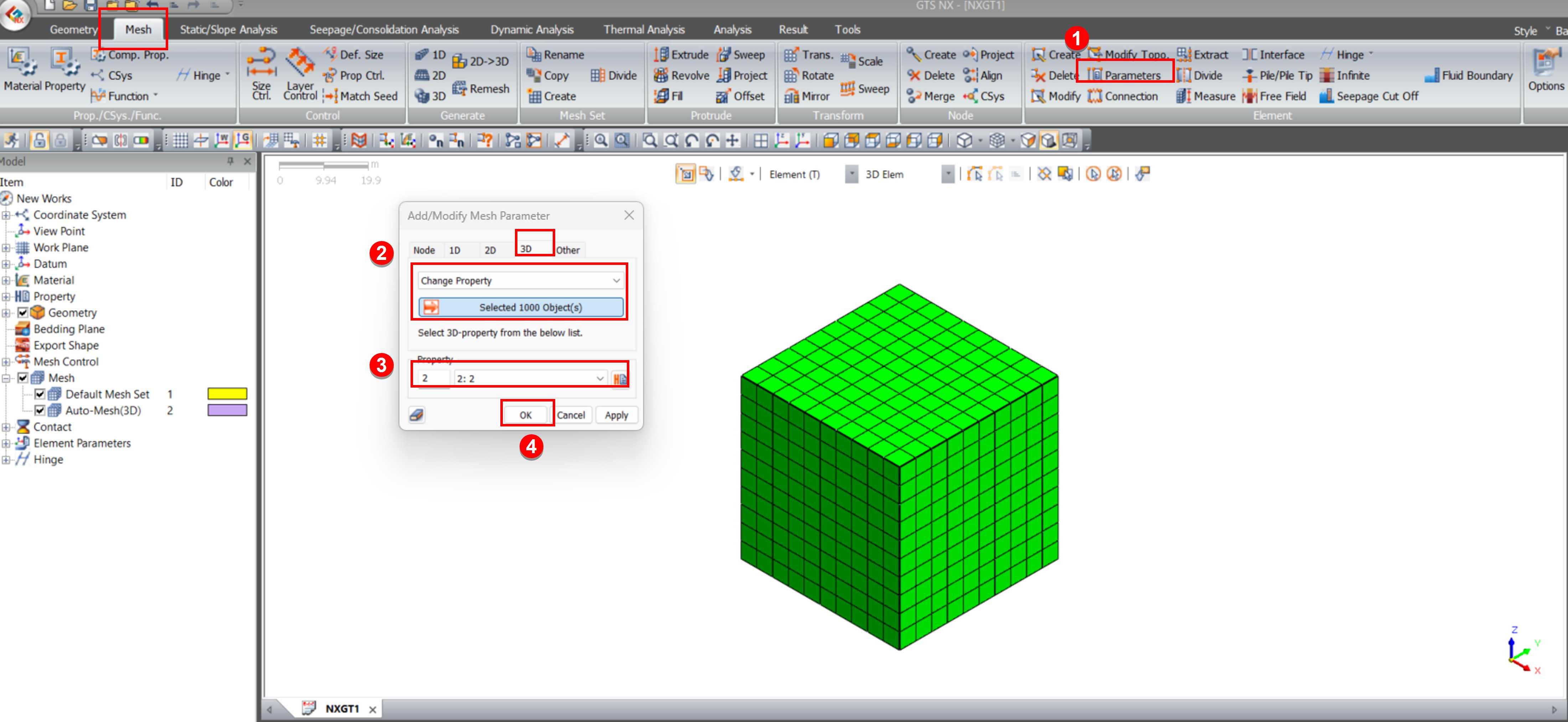This screenshot has height=722, width=1568.
Task: Click the 2D->3D mesh tool
Action: [x=480, y=61]
